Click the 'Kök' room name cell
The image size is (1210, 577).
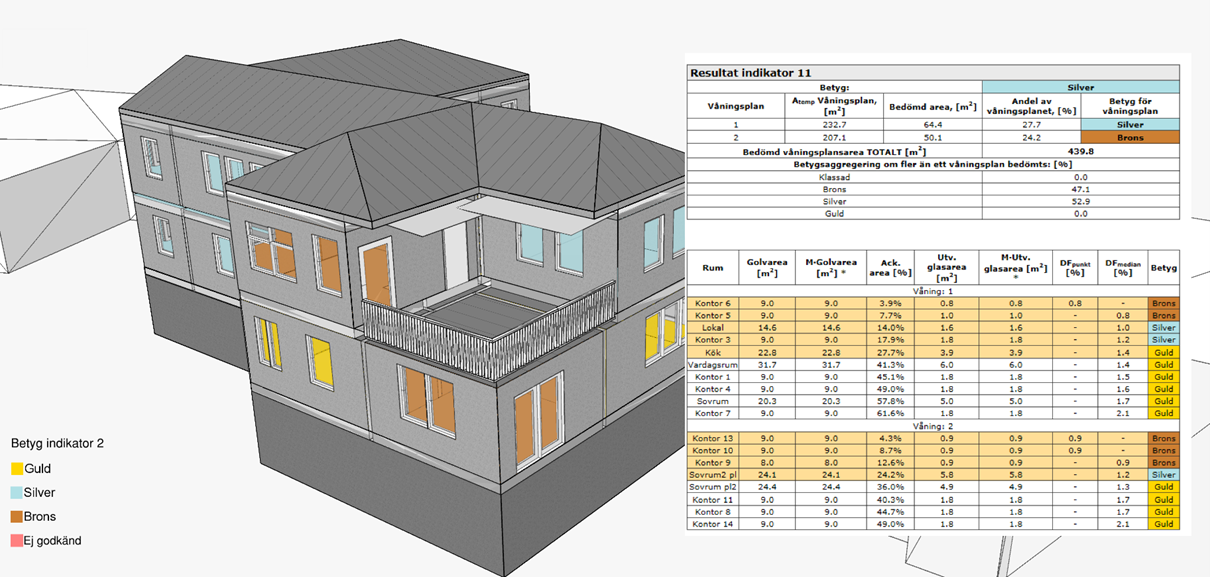point(713,352)
